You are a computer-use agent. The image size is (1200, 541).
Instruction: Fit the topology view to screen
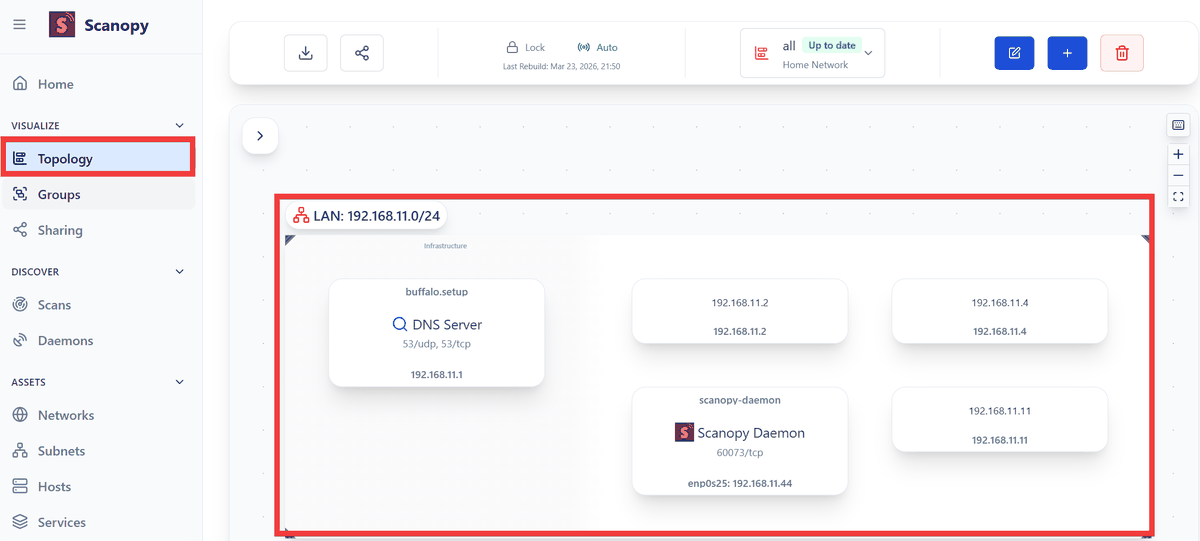click(x=1178, y=197)
